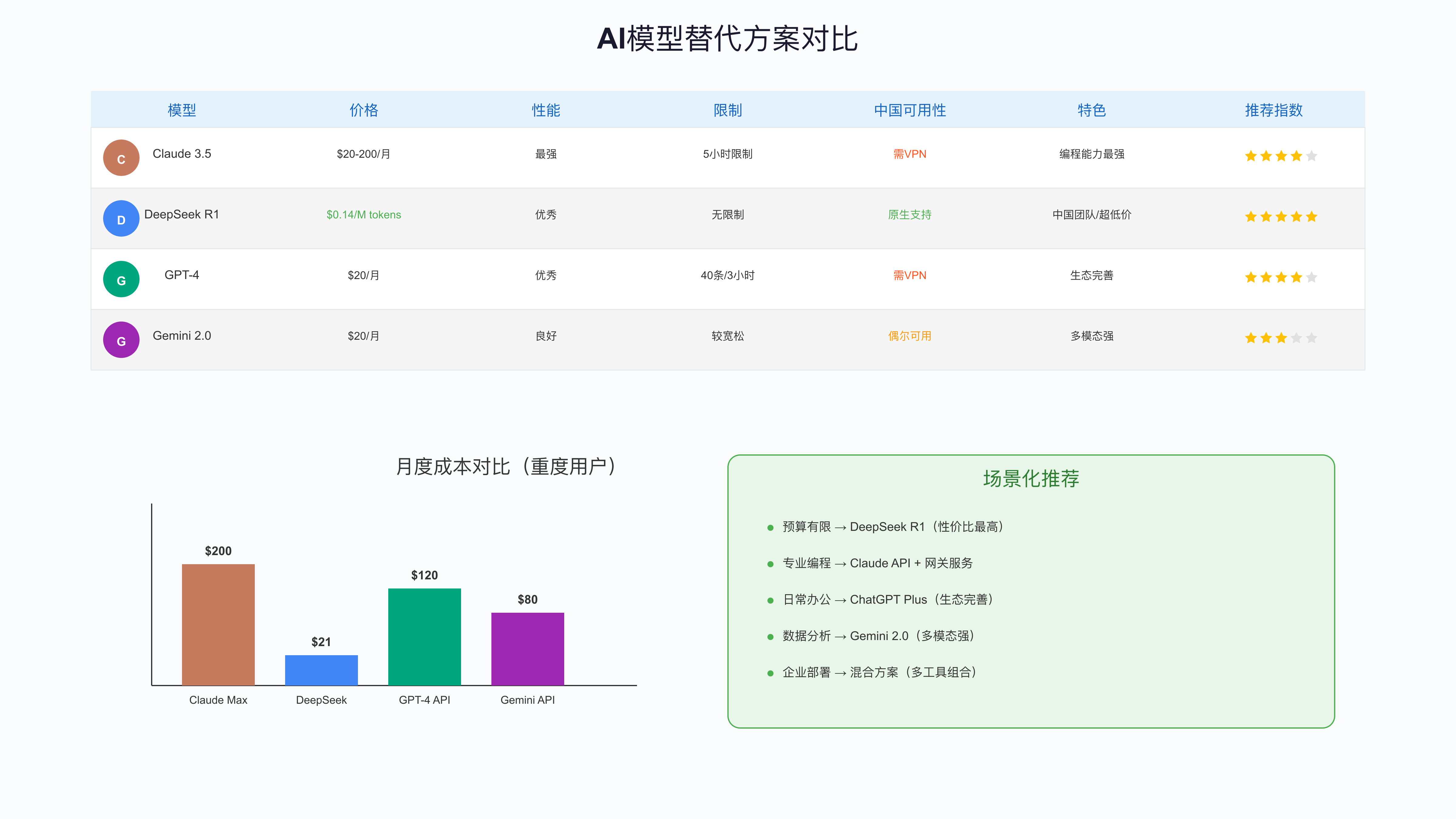Click the Claude 3.5 avatar circle "C"

pos(121,158)
